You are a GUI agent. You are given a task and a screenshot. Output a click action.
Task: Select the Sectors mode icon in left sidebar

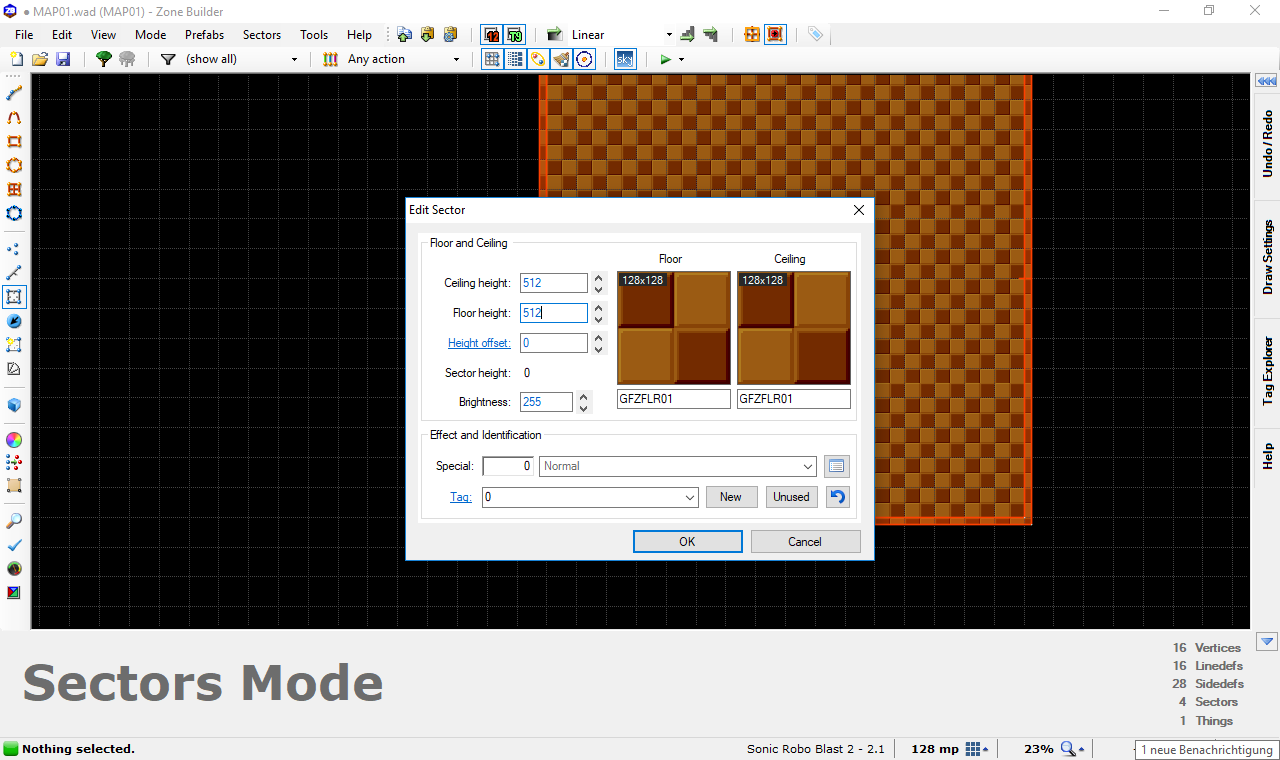coord(14,297)
